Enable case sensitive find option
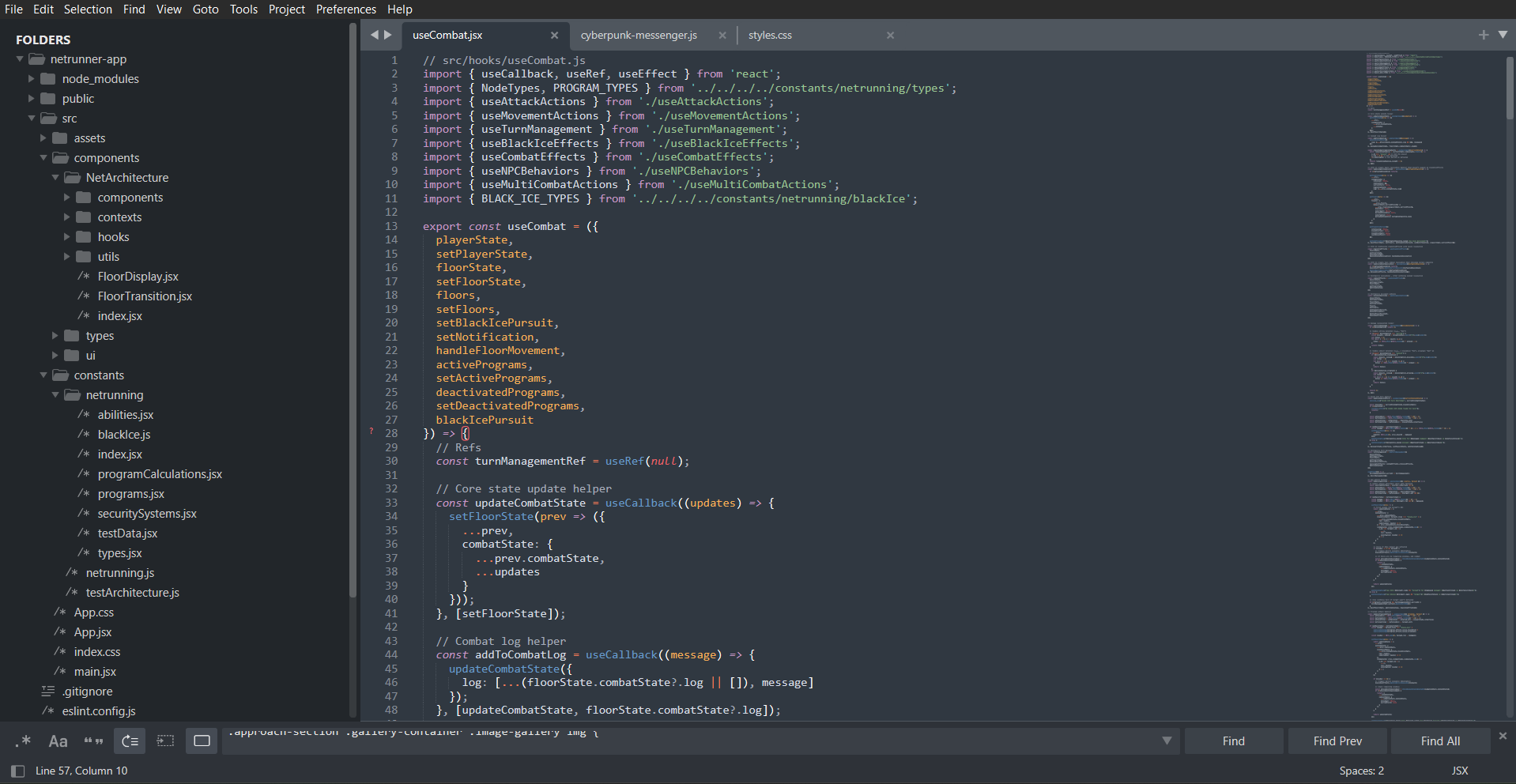This screenshot has width=1516, height=784. tap(58, 741)
